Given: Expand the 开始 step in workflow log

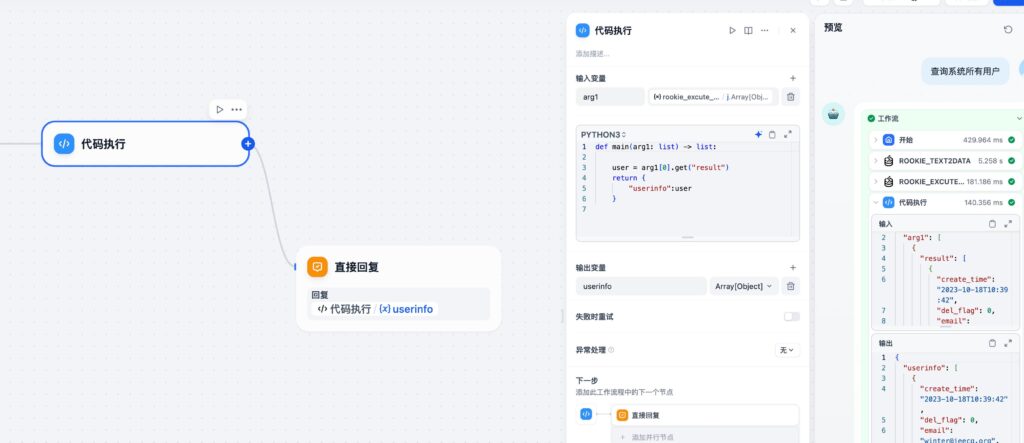Looking at the screenshot, I should click(876, 140).
